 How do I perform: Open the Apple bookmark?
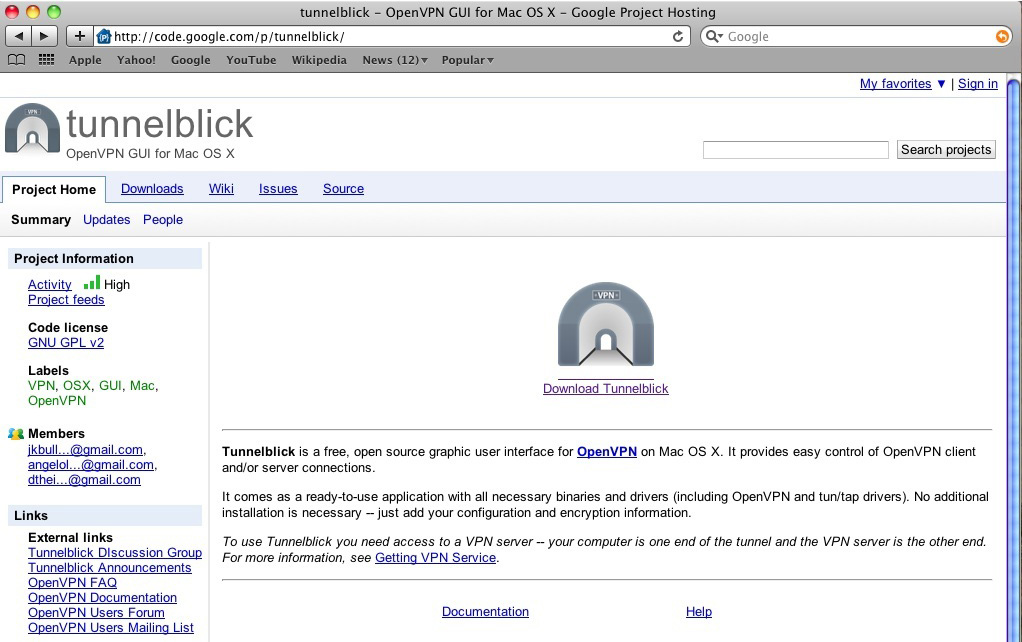(85, 60)
